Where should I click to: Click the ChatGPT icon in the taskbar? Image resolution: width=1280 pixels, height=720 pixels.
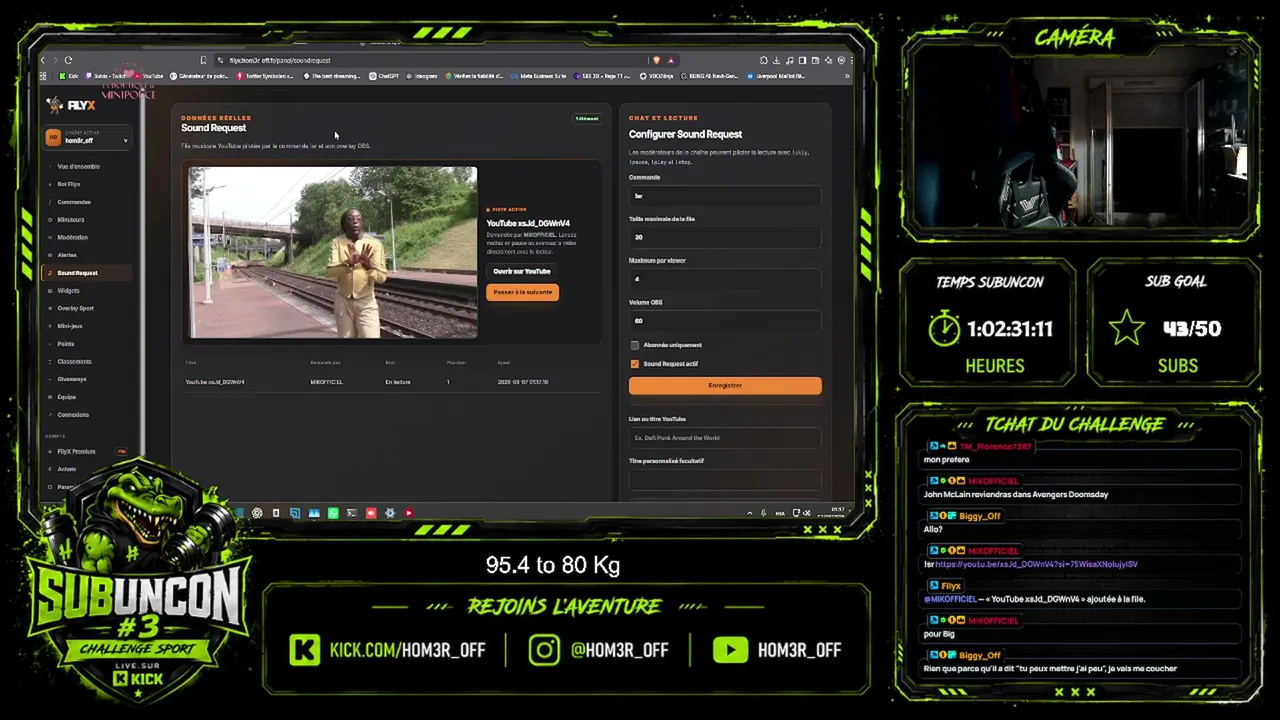click(x=257, y=513)
